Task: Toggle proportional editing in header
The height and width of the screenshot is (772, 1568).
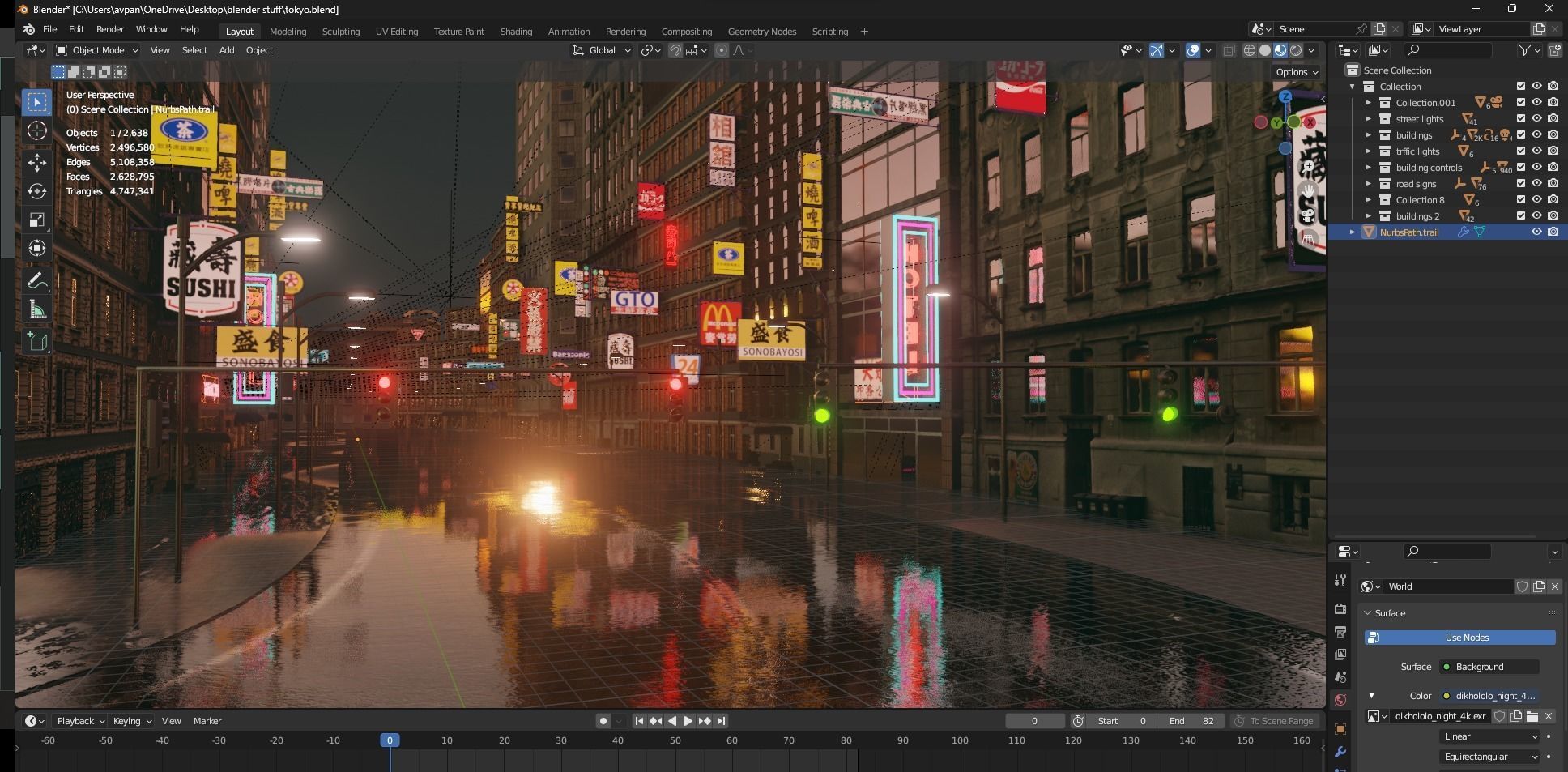Action: tap(721, 50)
